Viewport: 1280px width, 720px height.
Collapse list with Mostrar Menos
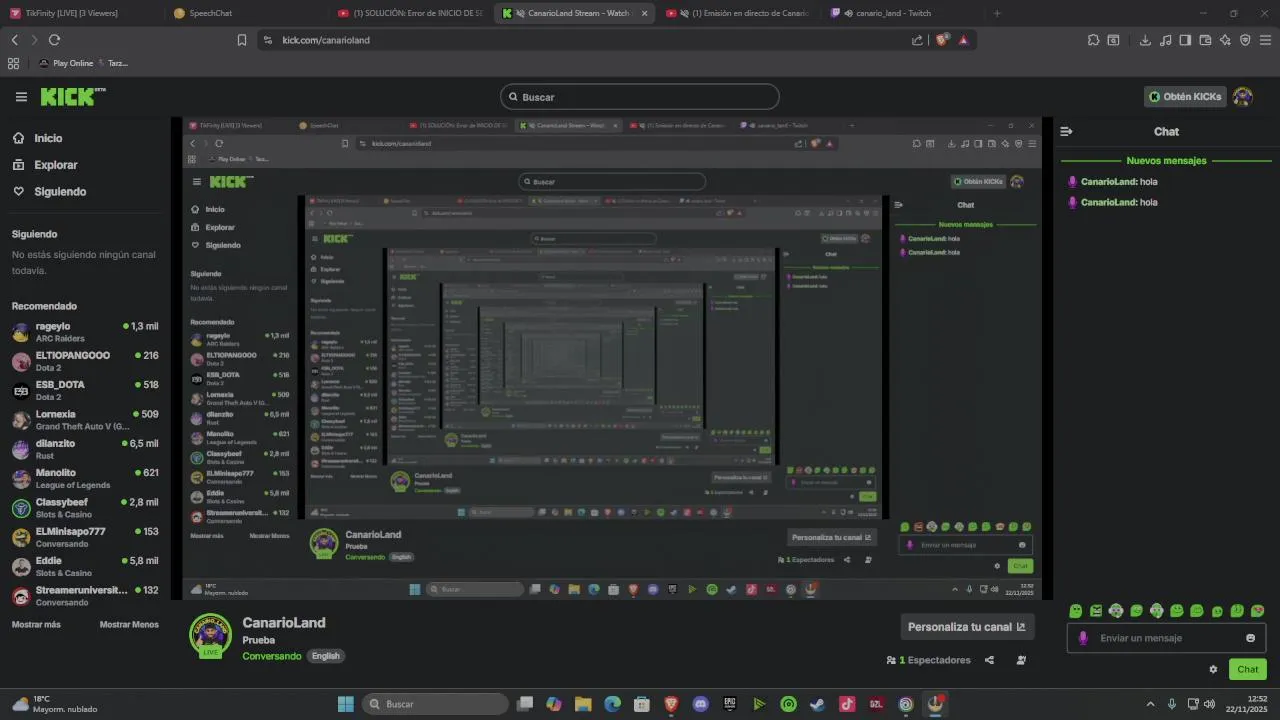coord(129,624)
